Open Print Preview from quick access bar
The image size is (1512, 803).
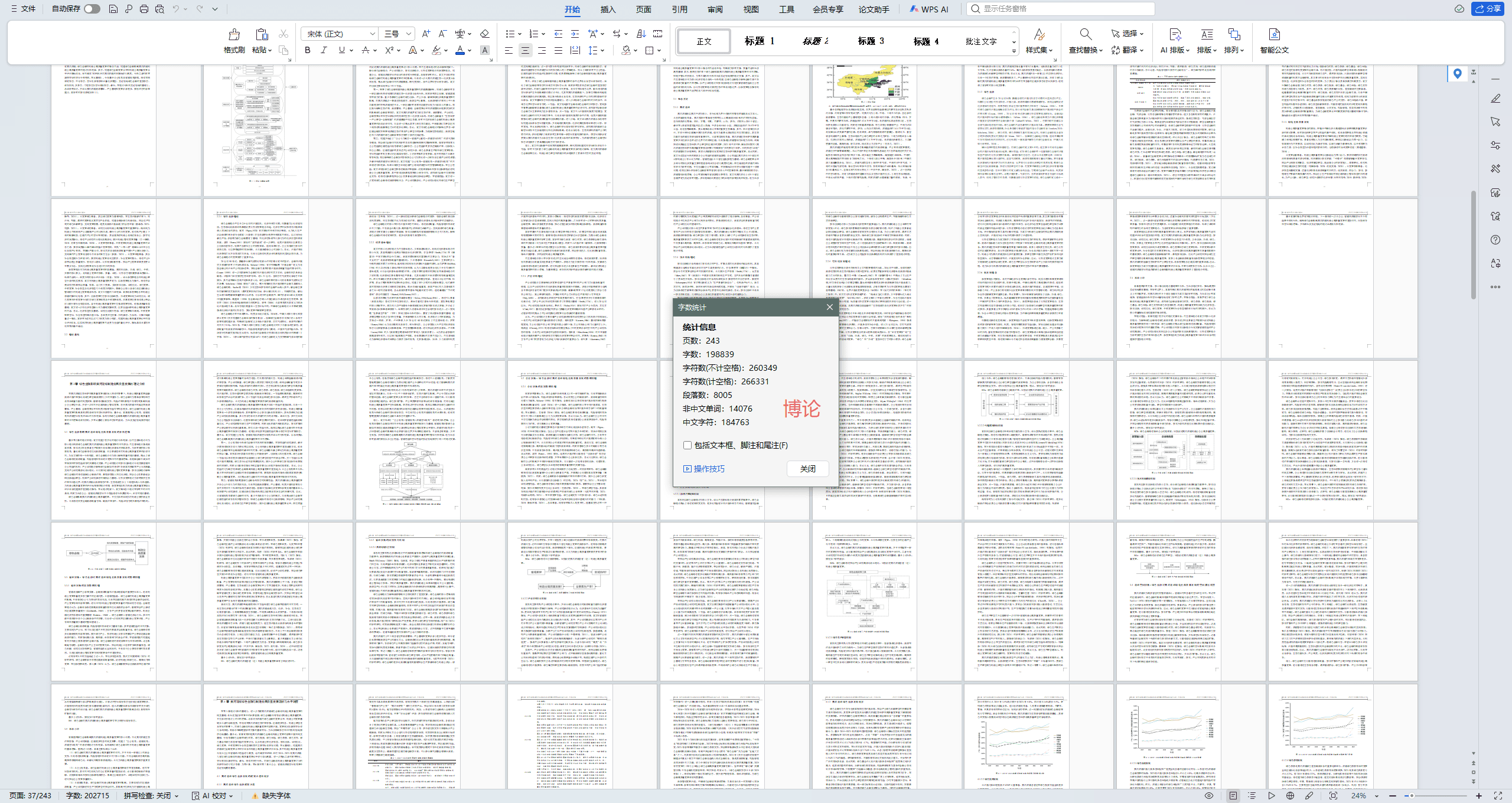159,9
